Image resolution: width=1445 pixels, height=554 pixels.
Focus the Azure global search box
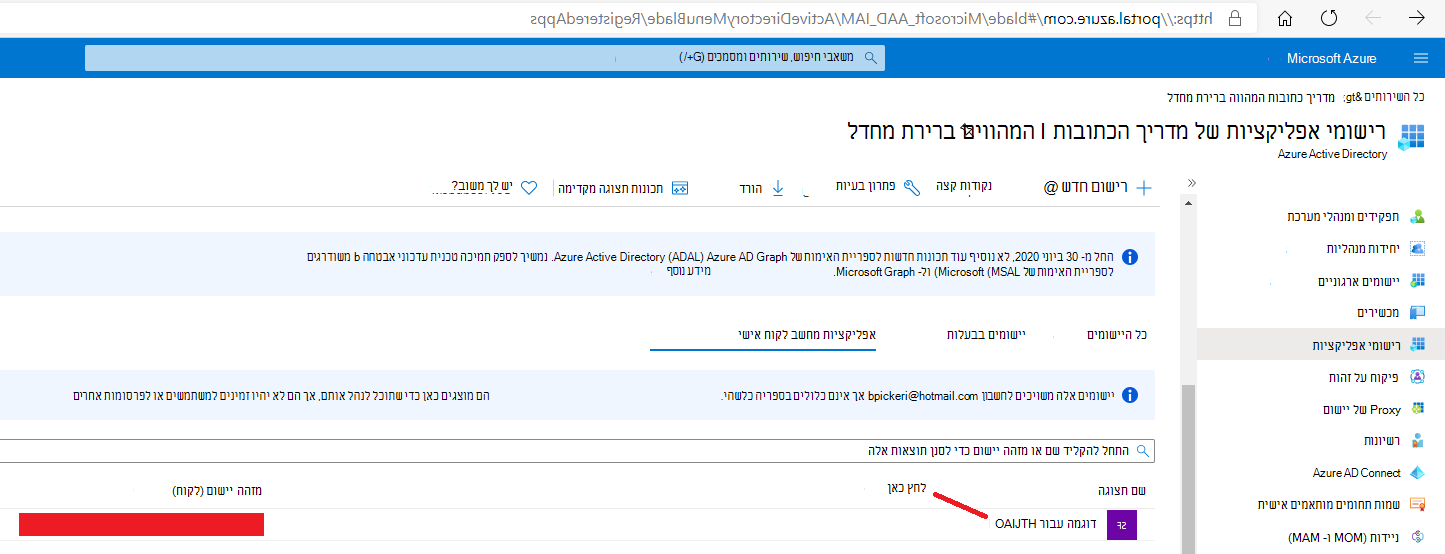(485, 58)
